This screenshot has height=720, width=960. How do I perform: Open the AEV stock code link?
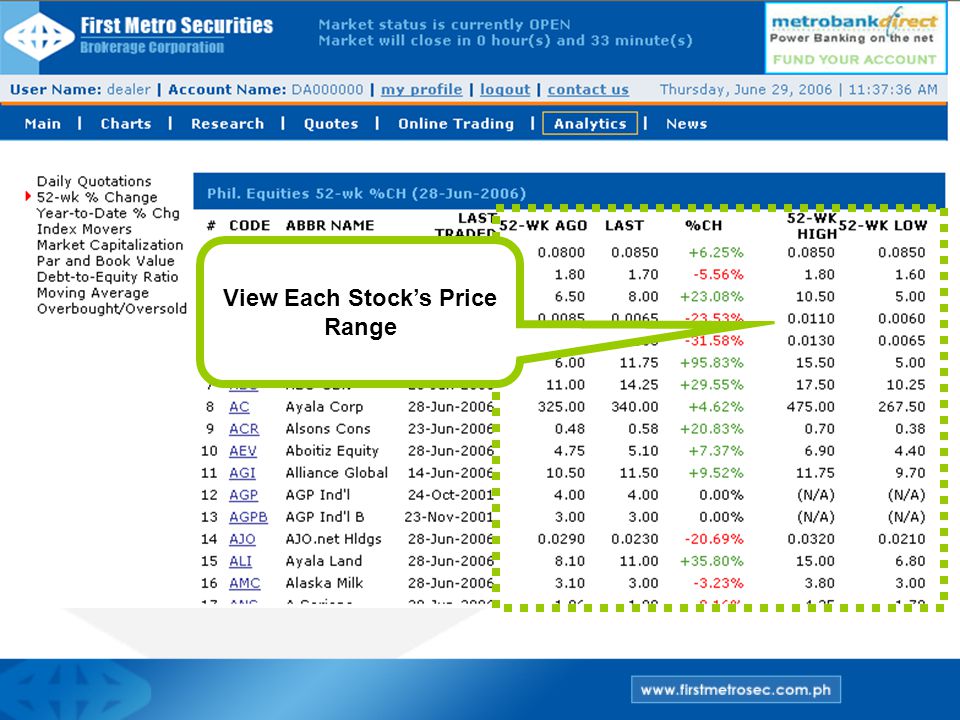pos(242,451)
